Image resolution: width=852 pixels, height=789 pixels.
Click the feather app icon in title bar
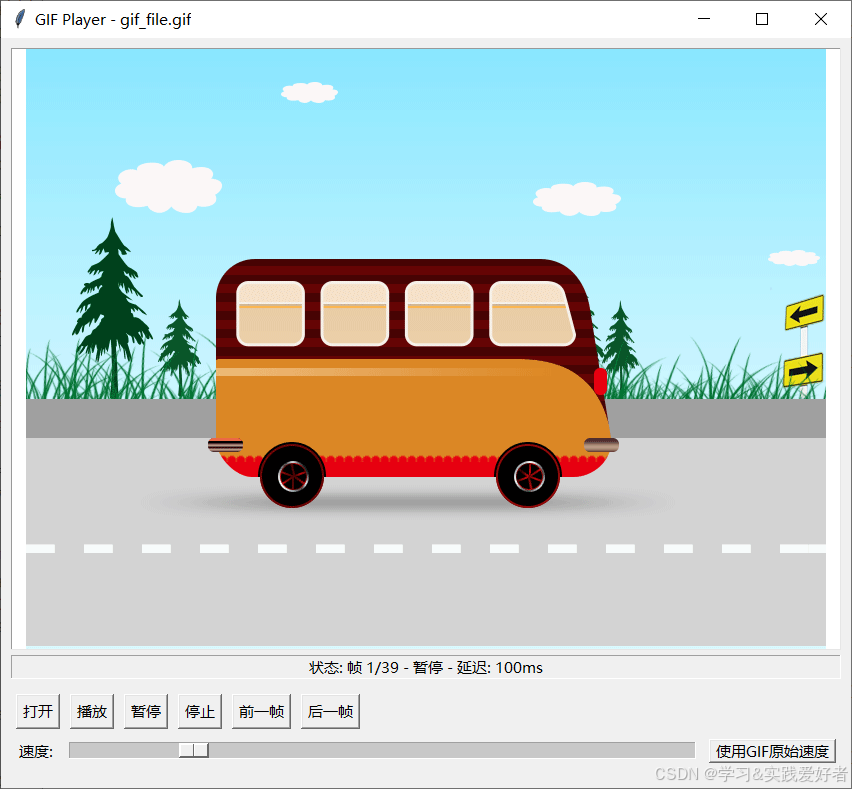[x=20, y=19]
